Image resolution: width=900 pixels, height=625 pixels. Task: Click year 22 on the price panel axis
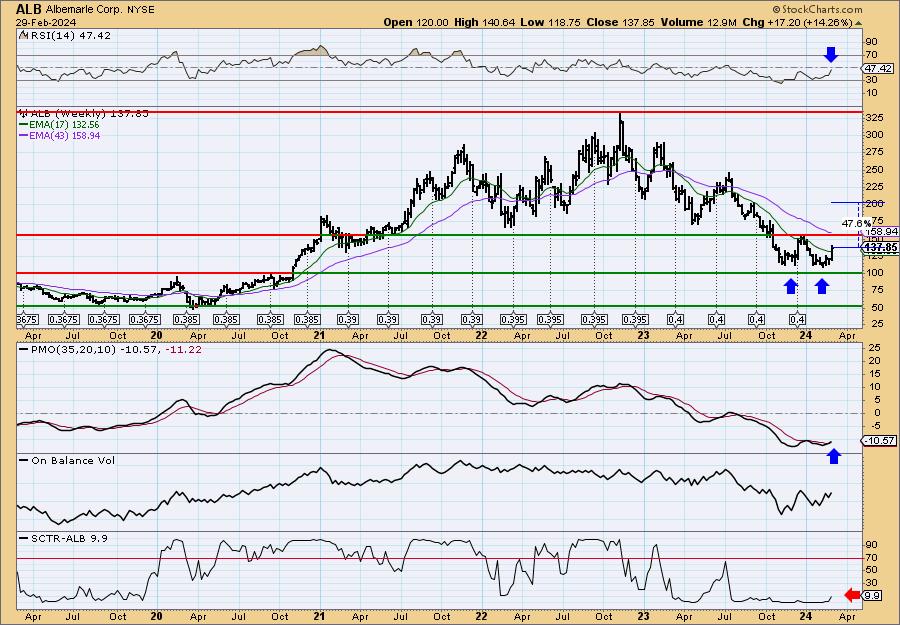coord(481,335)
